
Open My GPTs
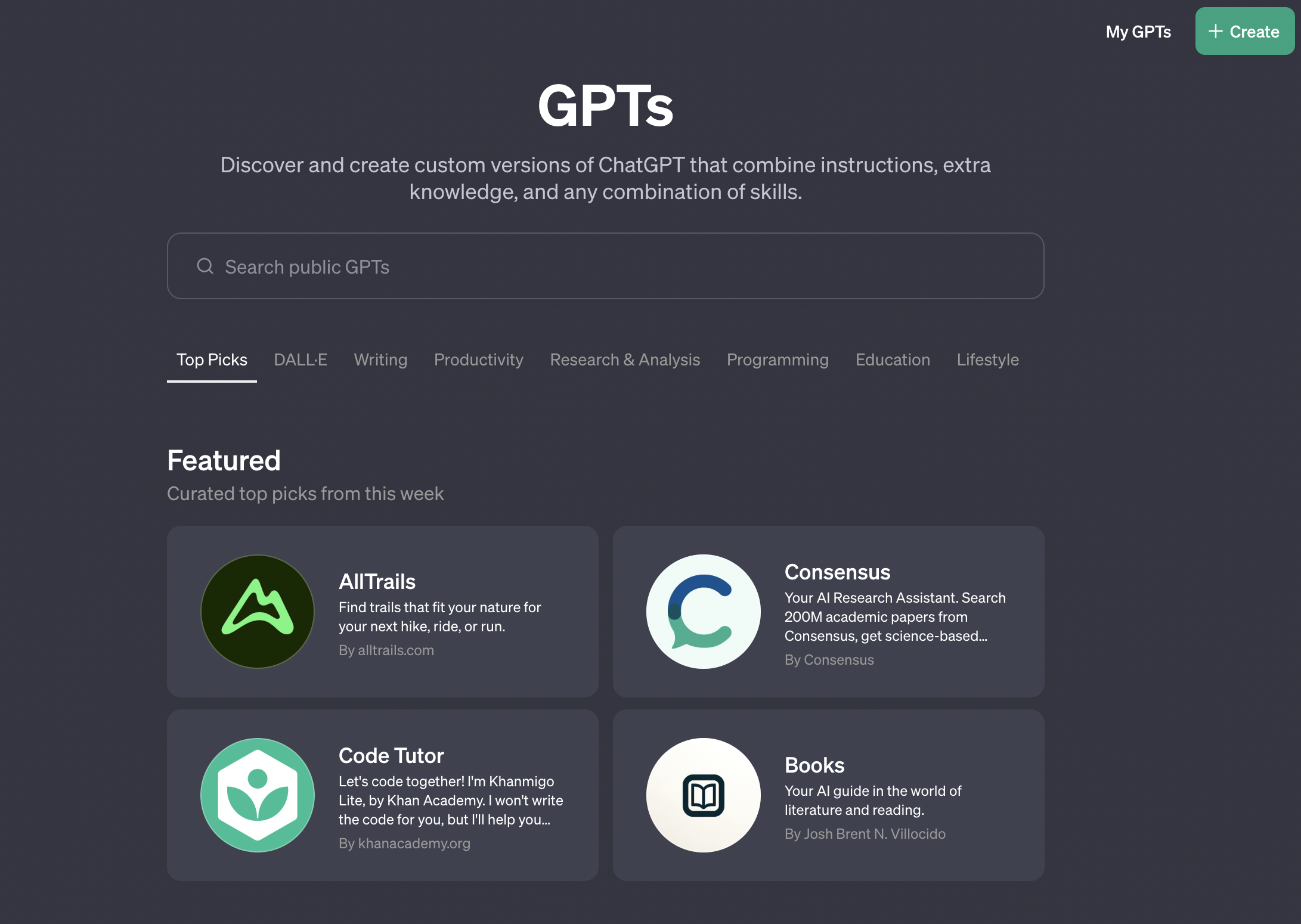point(1138,32)
